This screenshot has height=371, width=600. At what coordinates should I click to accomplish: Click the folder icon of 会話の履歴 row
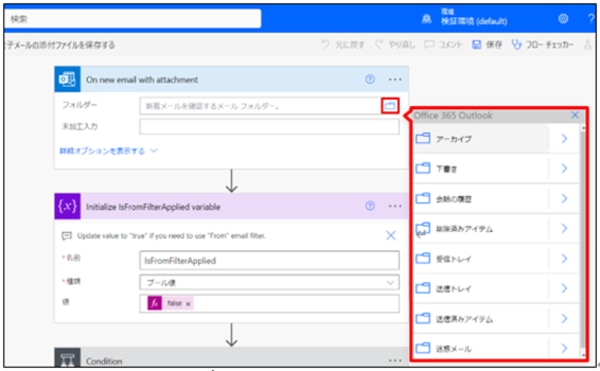pos(423,198)
